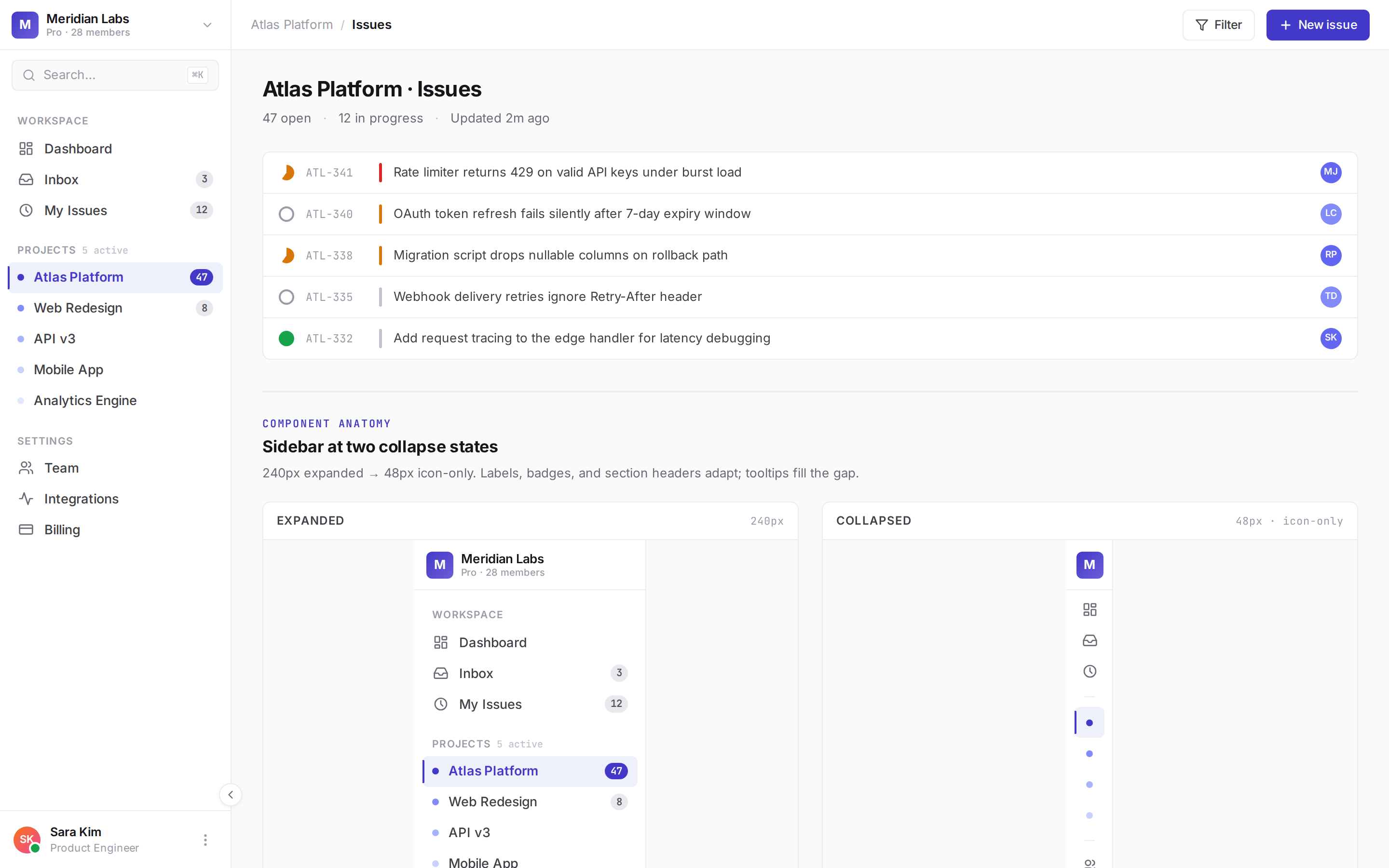The width and height of the screenshot is (1389, 868).
Task: Focus the Search input field
Action: pos(115,75)
